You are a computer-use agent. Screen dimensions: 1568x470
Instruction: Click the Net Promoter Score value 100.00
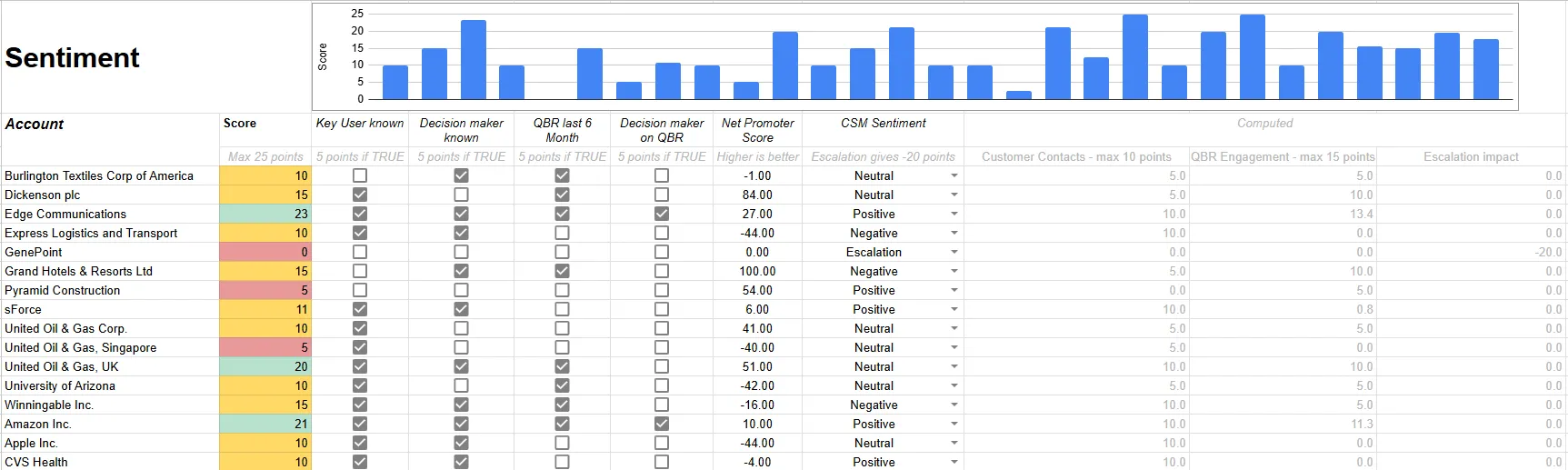(757, 271)
